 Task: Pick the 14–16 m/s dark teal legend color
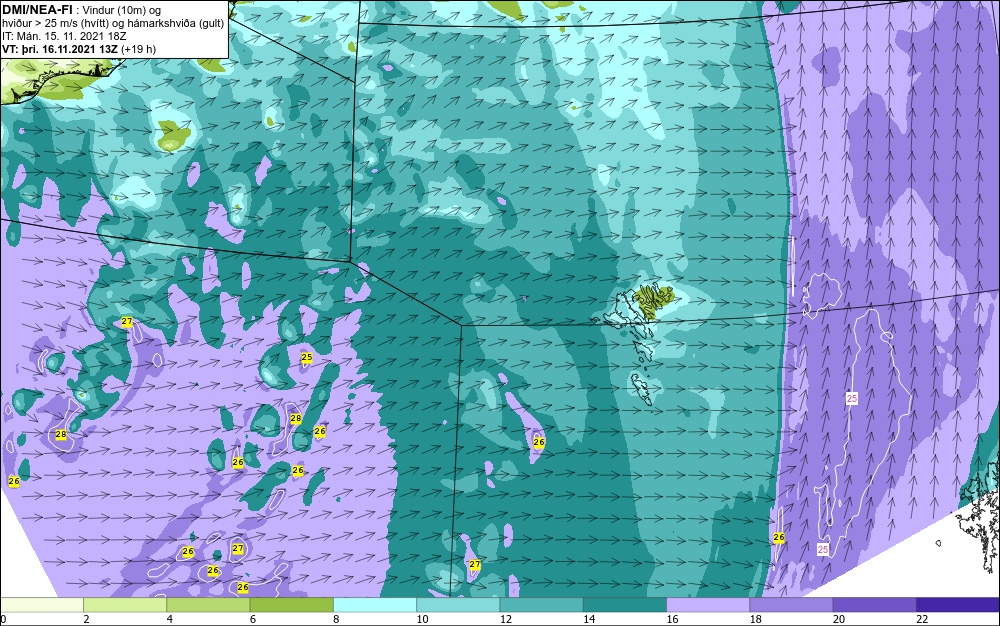[x=625, y=604]
